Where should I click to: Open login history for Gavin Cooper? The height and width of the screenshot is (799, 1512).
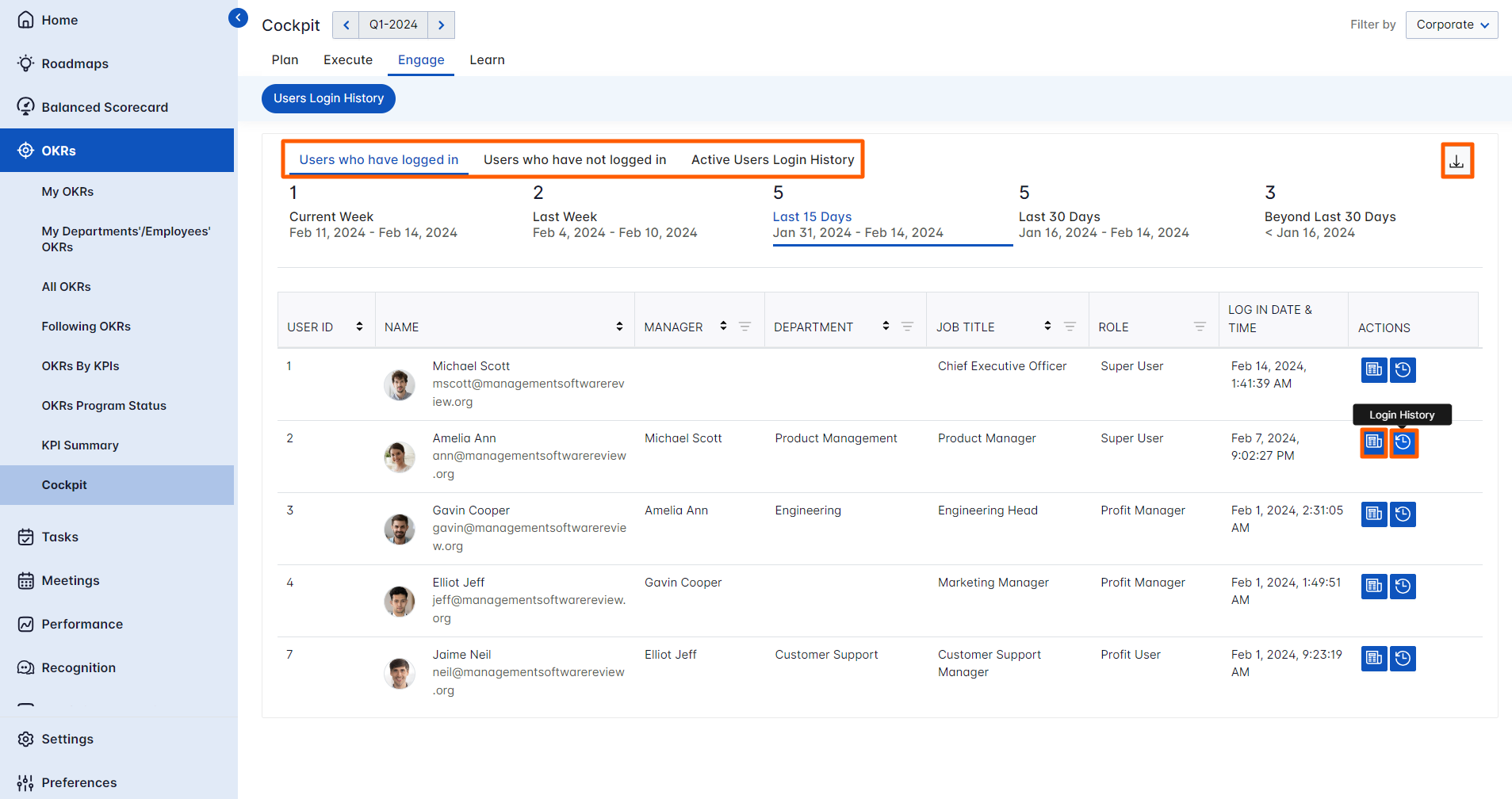1403,514
